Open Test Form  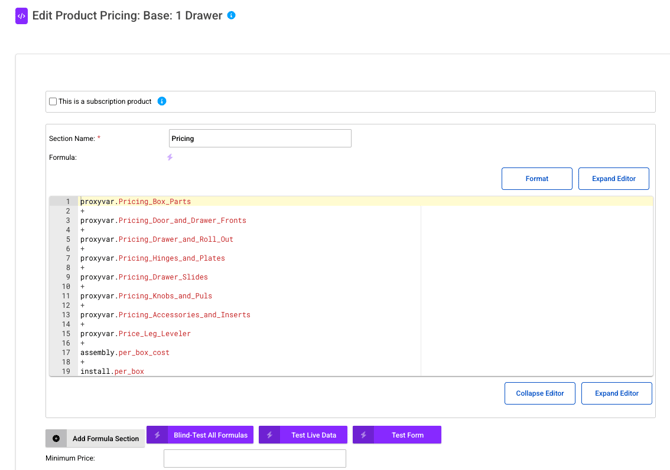(x=407, y=435)
